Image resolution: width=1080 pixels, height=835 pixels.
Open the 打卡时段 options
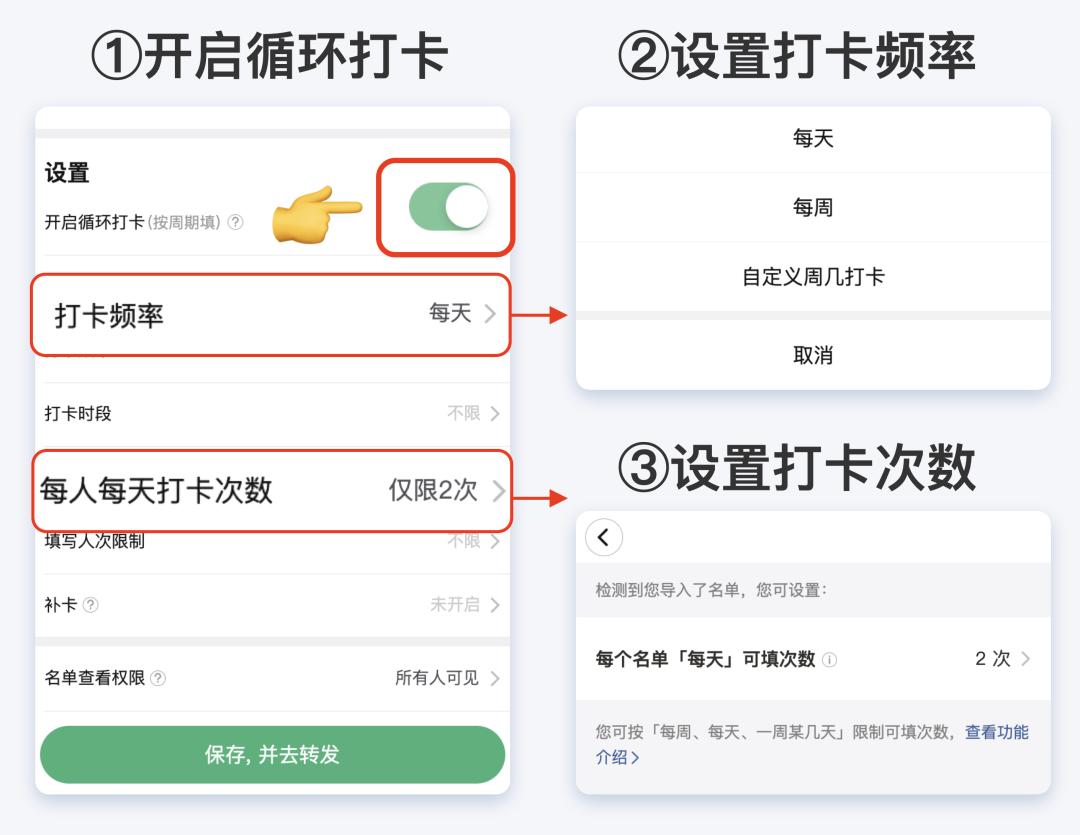point(496,410)
